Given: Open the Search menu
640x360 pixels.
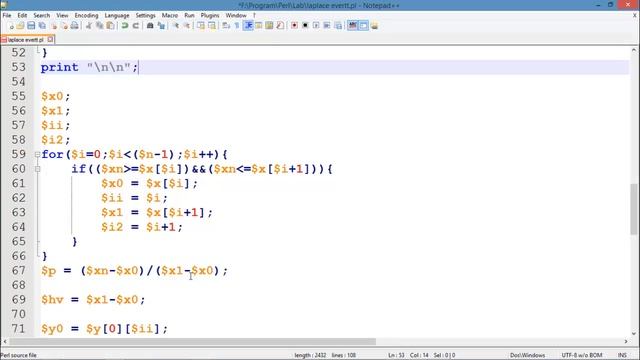Looking at the screenshot, I should click(42, 15).
